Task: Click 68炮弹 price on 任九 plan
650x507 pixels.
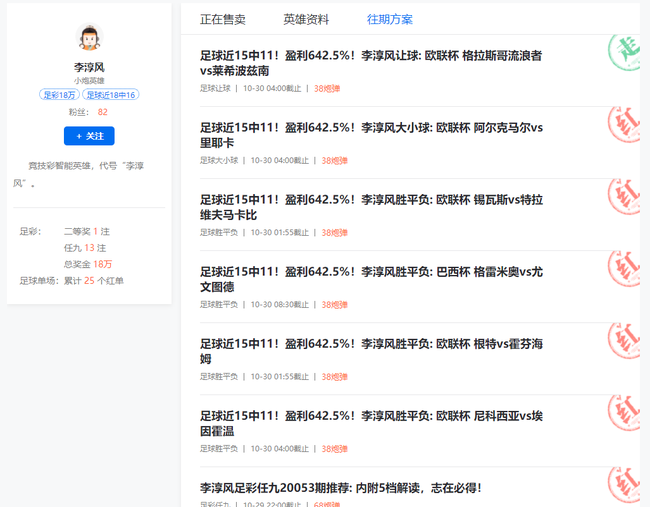Action: pos(327,504)
